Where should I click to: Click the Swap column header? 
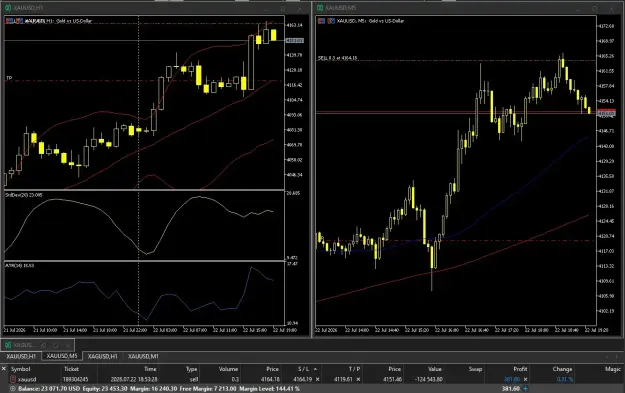tap(475, 369)
